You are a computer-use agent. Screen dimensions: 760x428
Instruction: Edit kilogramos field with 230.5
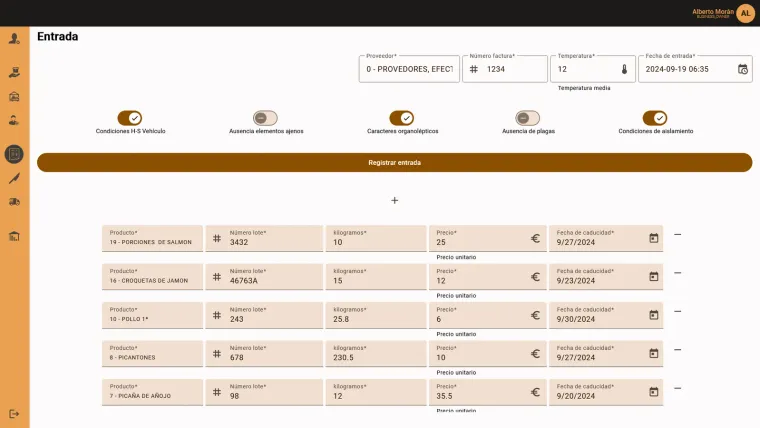[376, 353]
